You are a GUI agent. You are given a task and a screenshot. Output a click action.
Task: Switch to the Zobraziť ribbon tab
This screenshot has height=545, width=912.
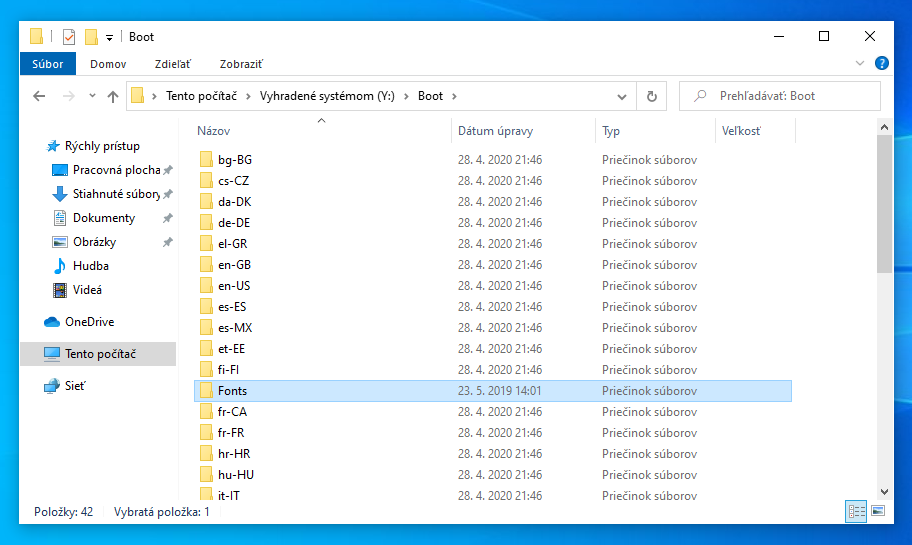[x=242, y=64]
